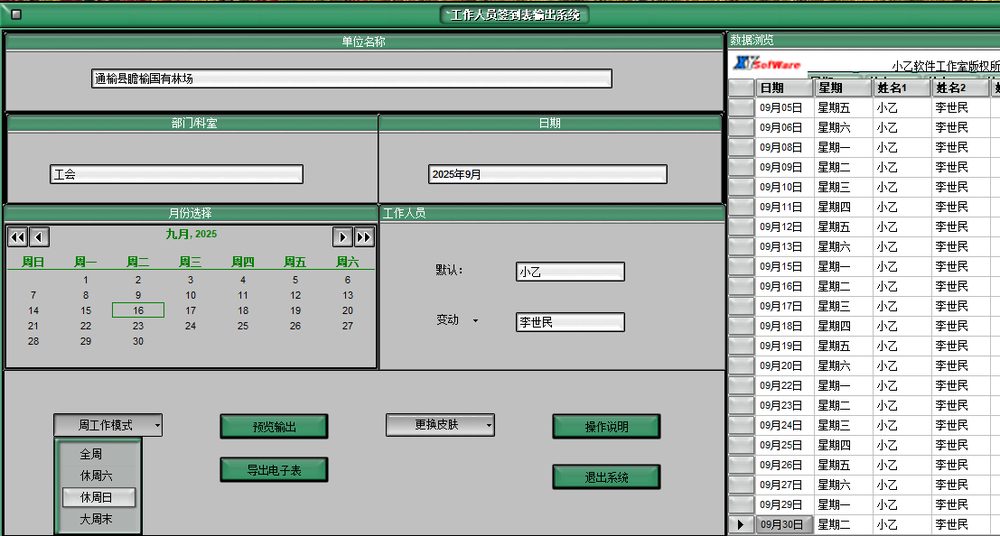Click the 星期 column header
The width and height of the screenshot is (1000, 536).
pyautogui.click(x=843, y=88)
